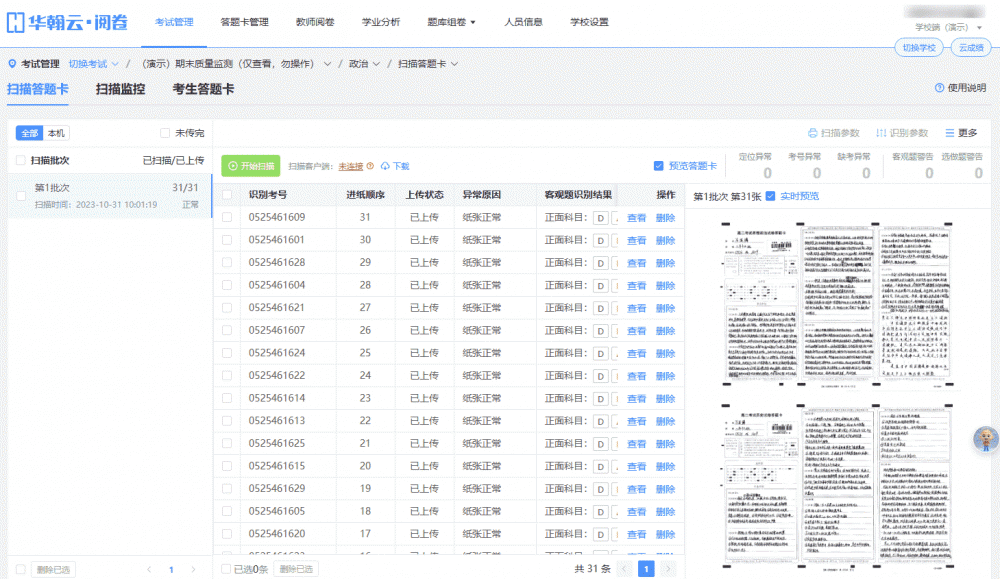Click the 使用说明 question mark icon
1000x579 pixels.
click(939, 88)
